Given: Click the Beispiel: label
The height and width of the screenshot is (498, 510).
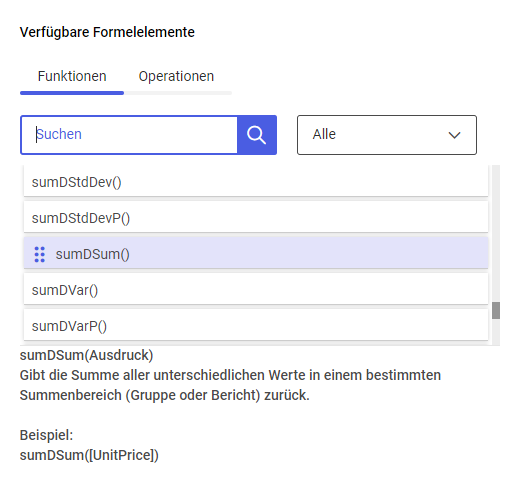Looking at the screenshot, I should pos(46,435).
